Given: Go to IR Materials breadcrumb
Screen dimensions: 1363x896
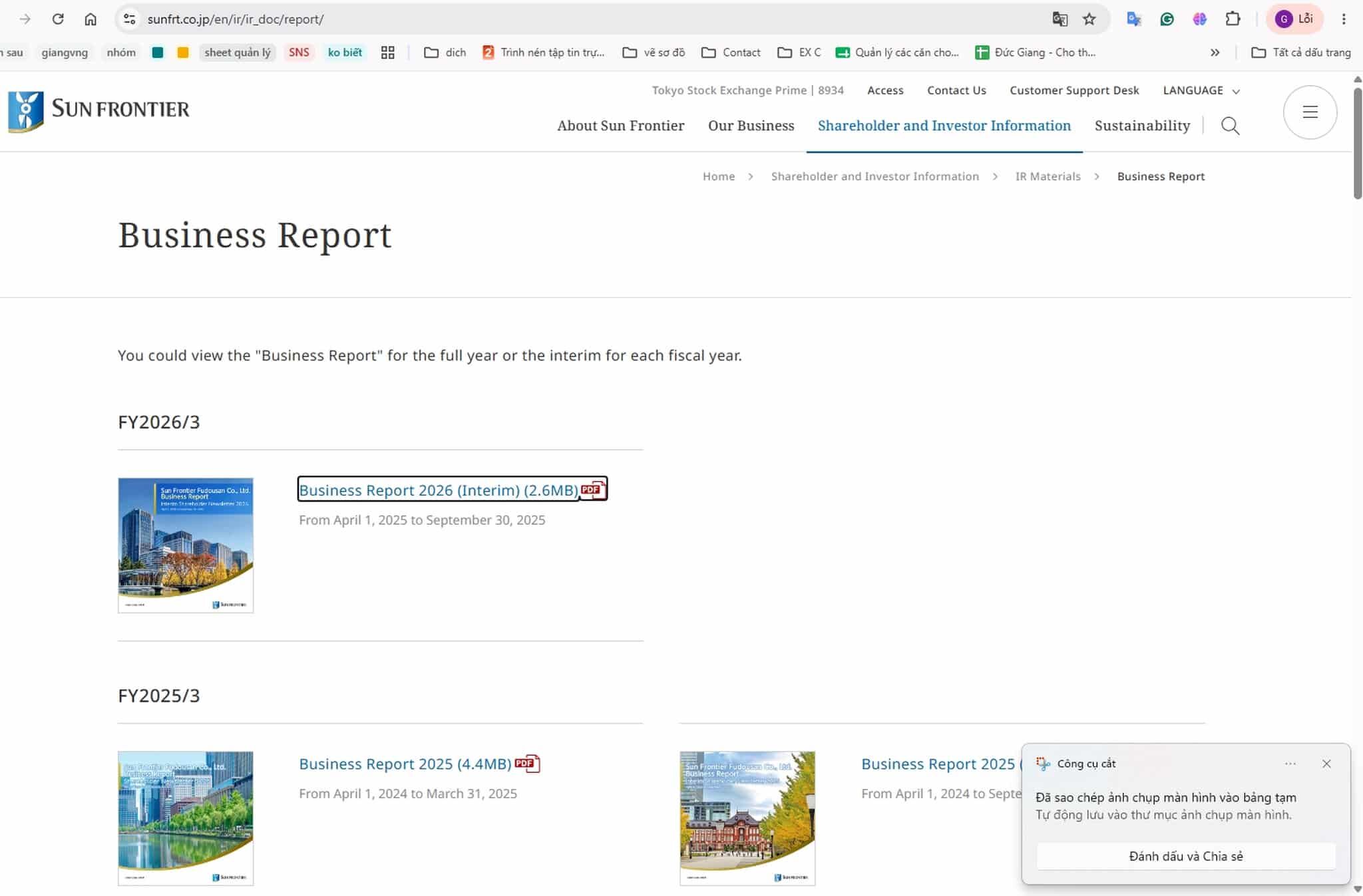Looking at the screenshot, I should pos(1048,176).
